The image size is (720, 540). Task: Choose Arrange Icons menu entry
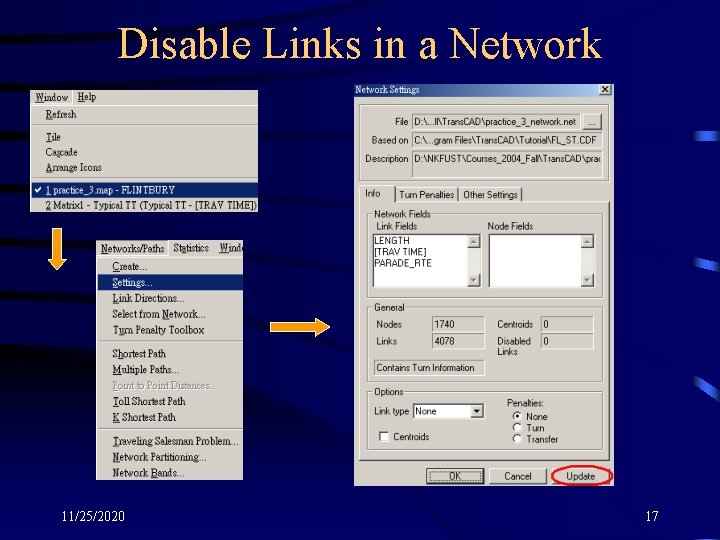click(73, 168)
